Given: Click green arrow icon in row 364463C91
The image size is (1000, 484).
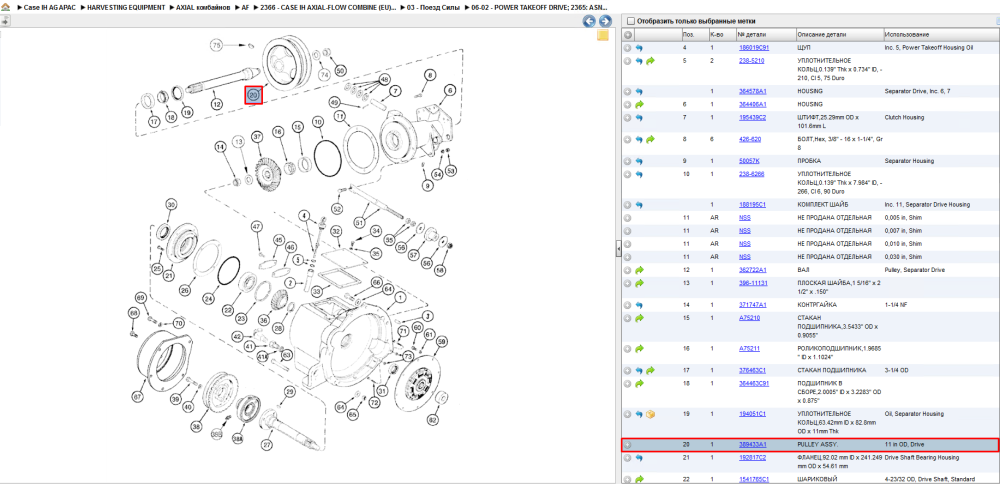Looking at the screenshot, I should (x=639, y=383).
